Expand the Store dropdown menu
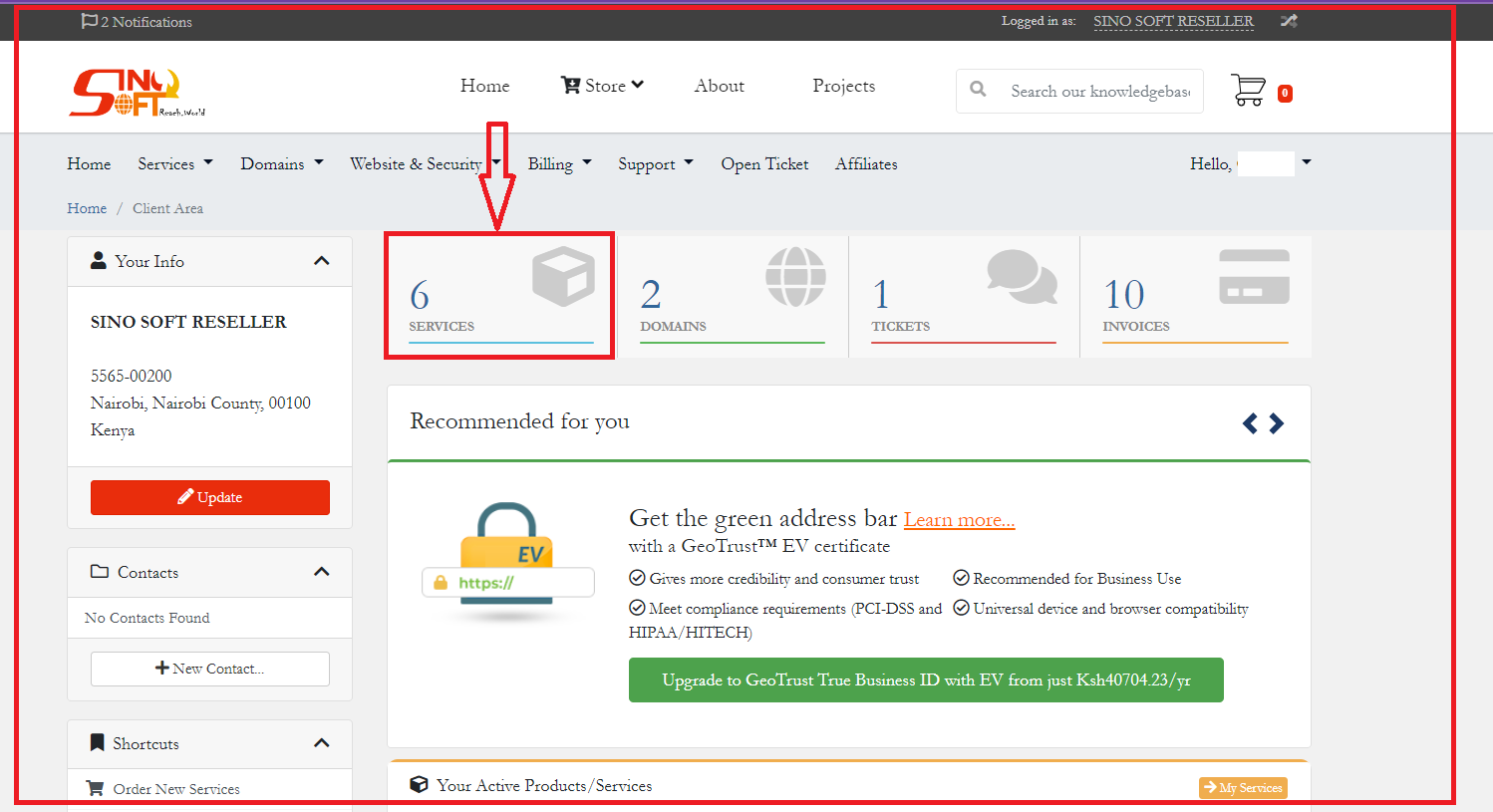1493x812 pixels. click(603, 86)
